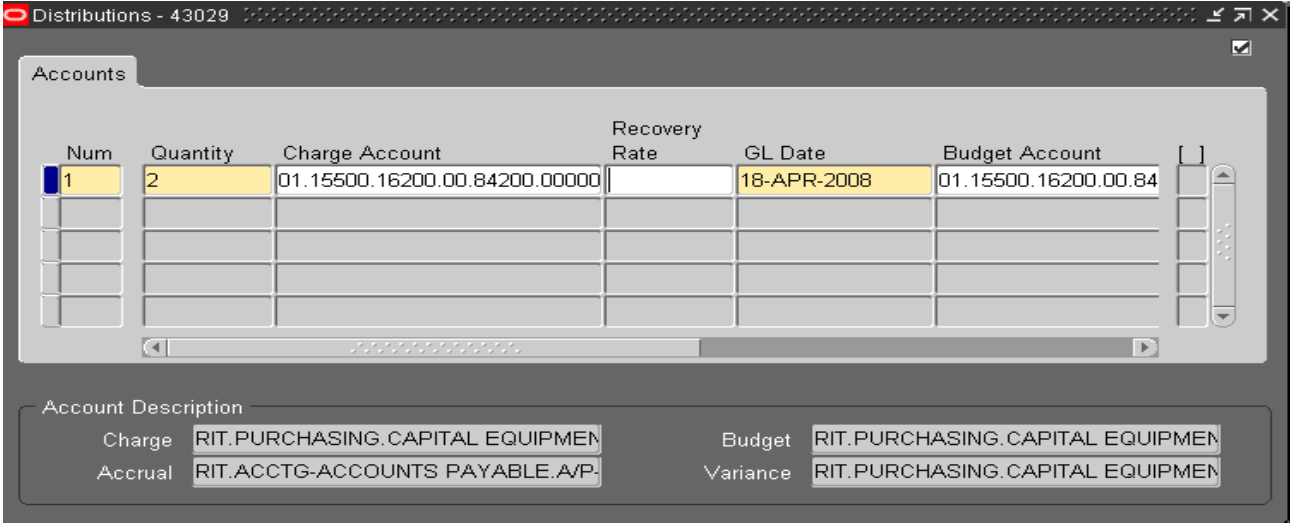Click the horizontal scrollbar thumb
This screenshot has width=1290, height=526.
435,348
